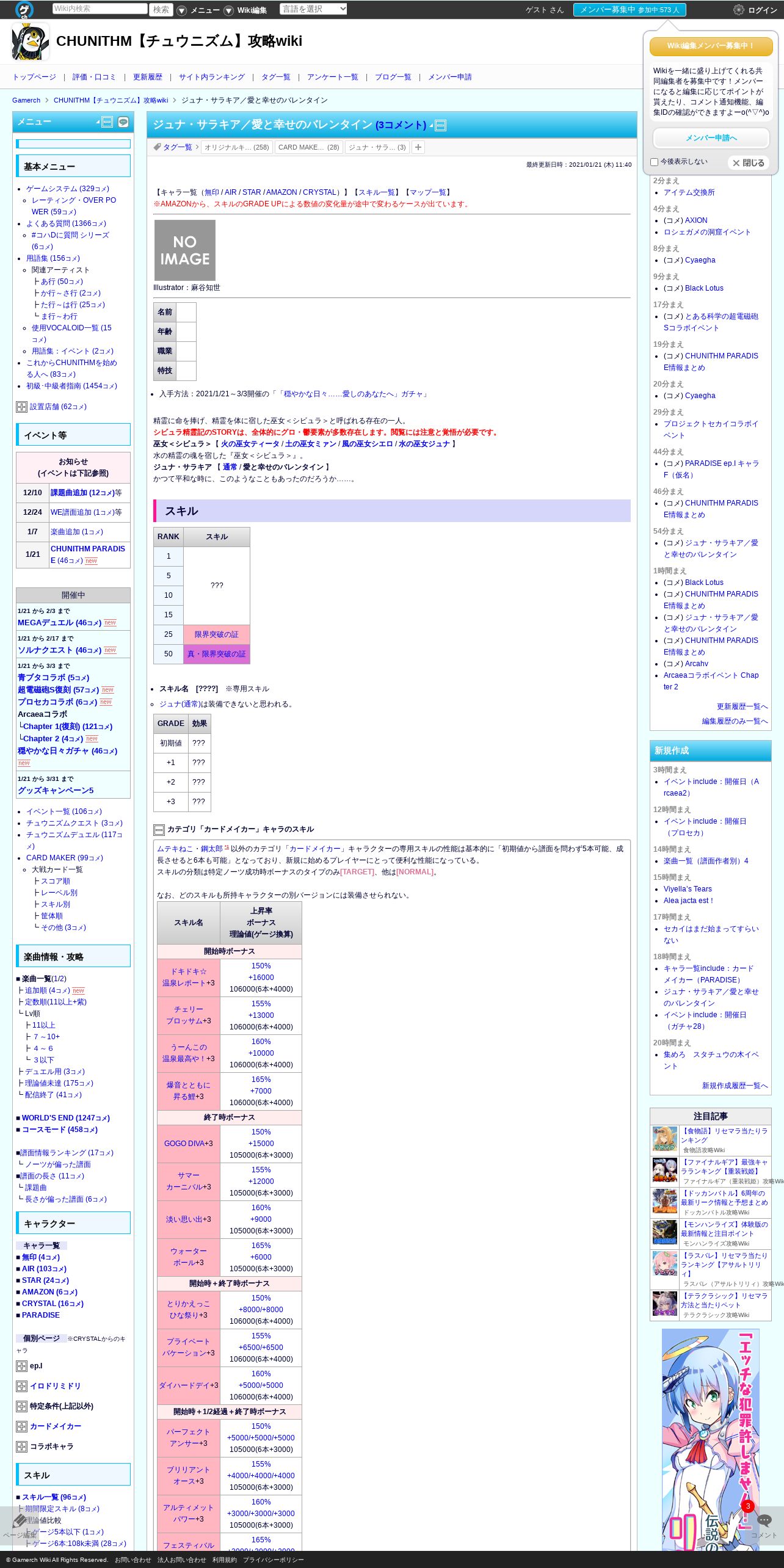Click the メンバー募集中 button in top bar
Screen dimensions: 784x1568
pos(630,10)
